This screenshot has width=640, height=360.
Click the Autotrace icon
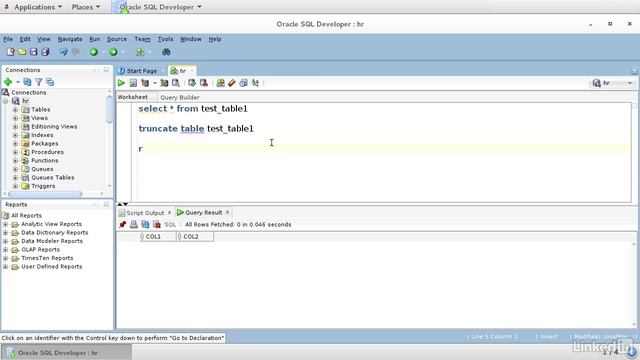(164, 83)
